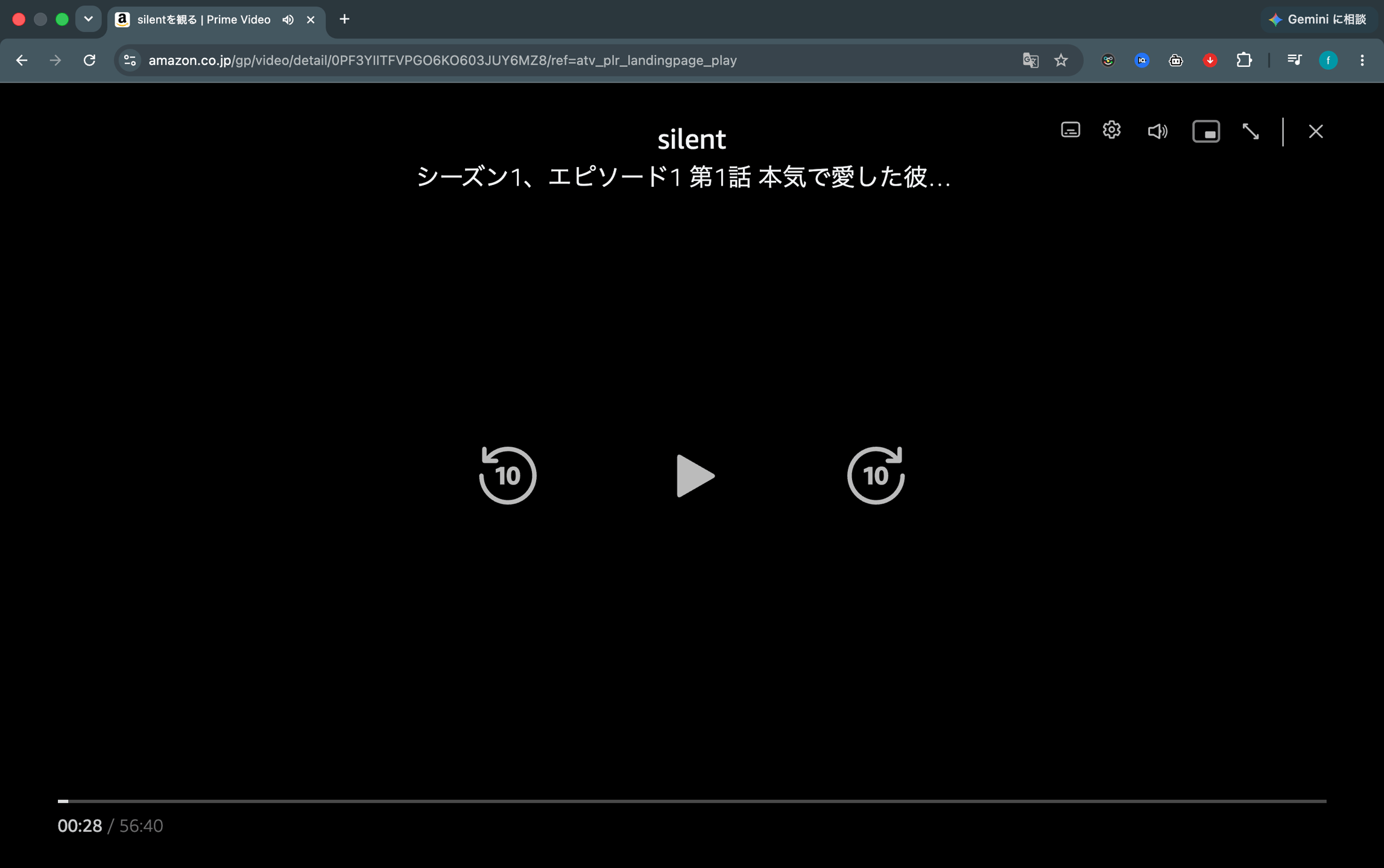Open the tab search dropdown arrow

click(x=89, y=19)
